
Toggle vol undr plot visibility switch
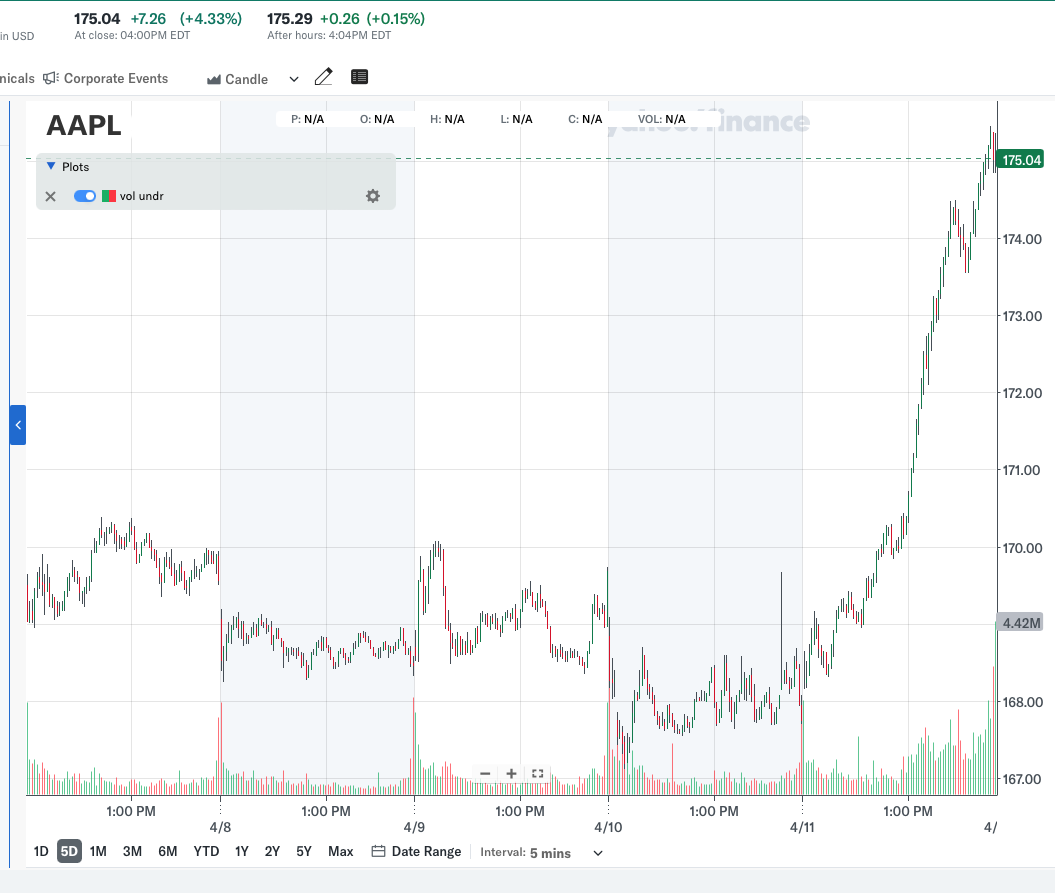(85, 196)
